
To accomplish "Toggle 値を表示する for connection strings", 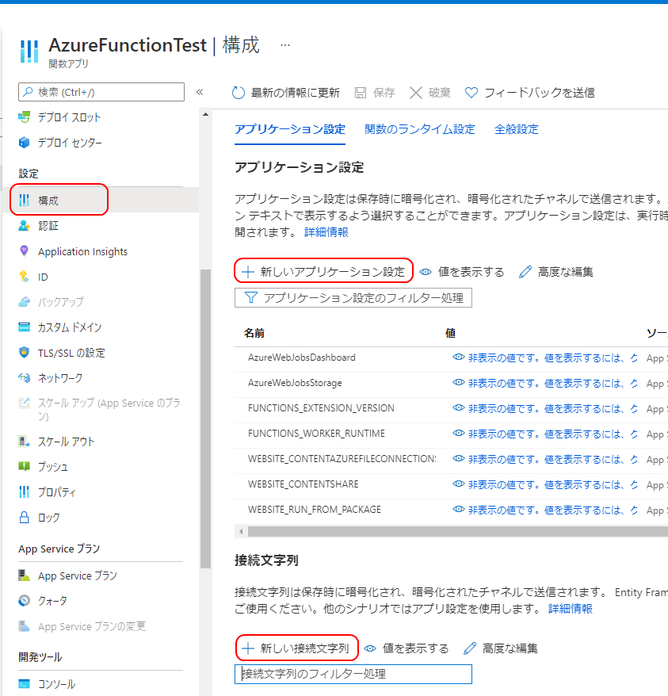I will pyautogui.click(x=407, y=649).
